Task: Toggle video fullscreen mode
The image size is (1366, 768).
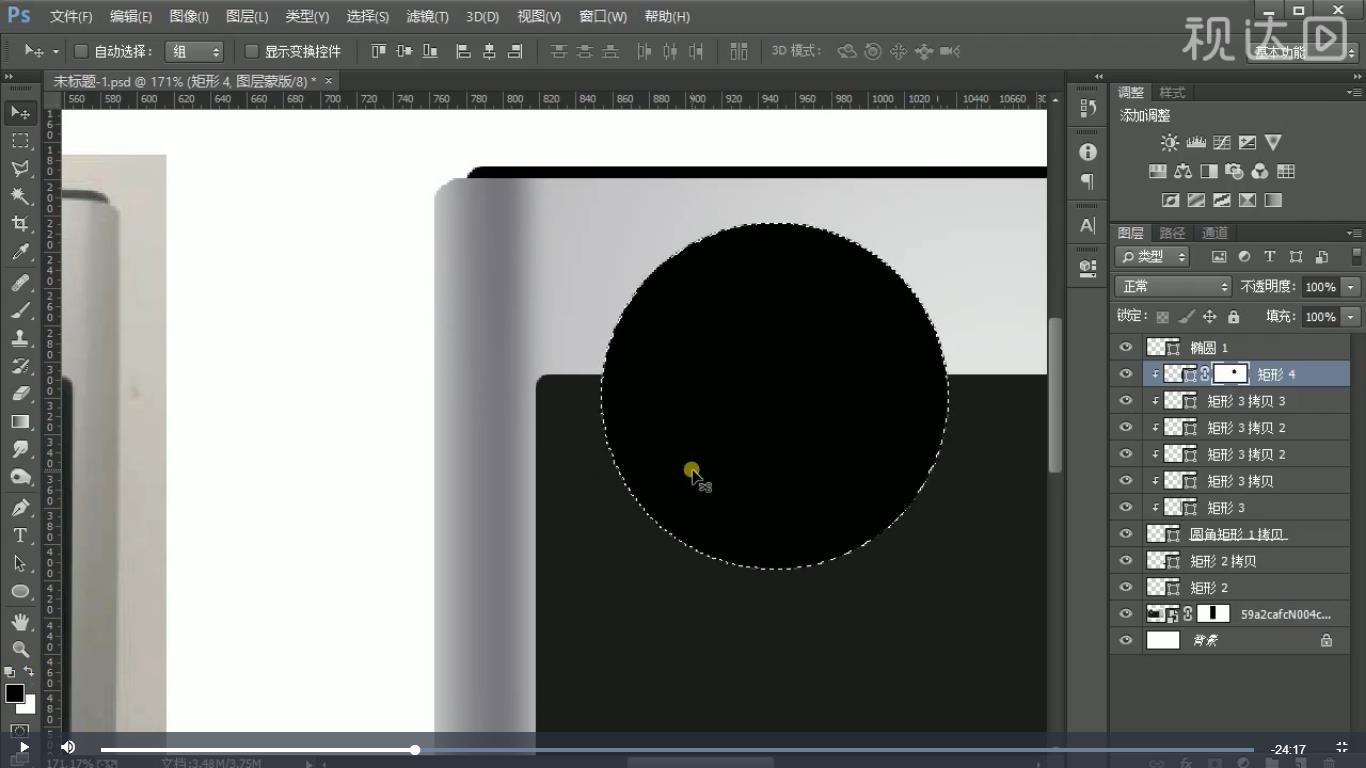Action: click(x=1342, y=747)
